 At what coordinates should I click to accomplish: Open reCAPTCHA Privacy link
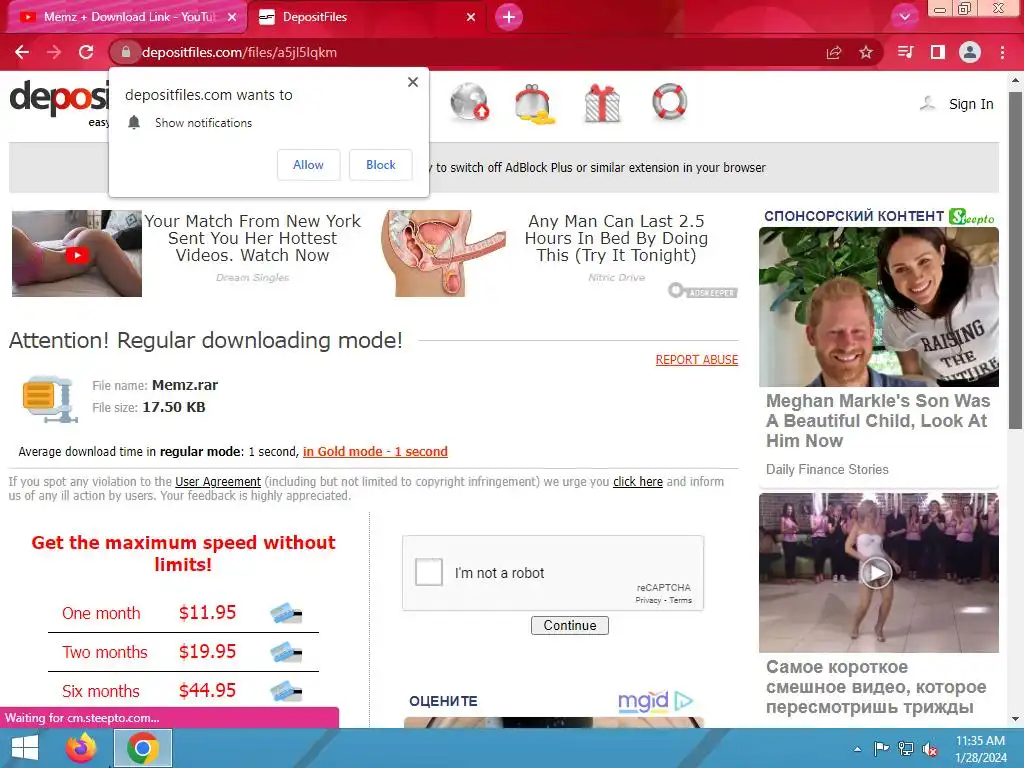648,600
